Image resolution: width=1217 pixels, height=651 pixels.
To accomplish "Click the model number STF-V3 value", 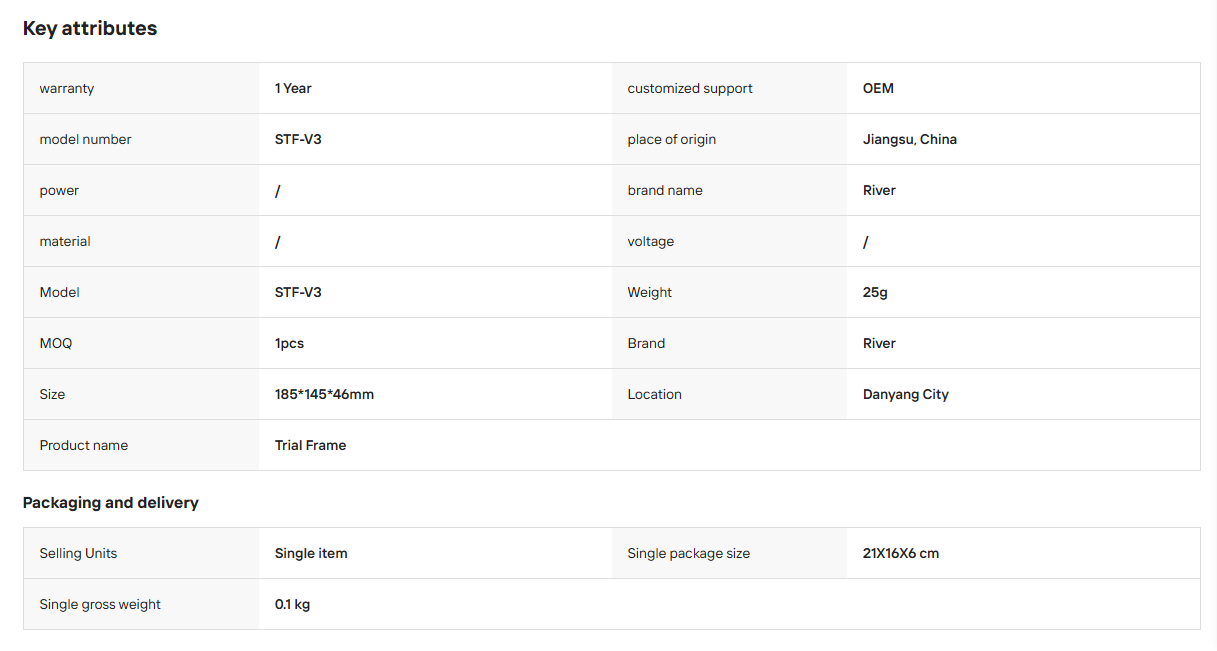I will point(298,139).
